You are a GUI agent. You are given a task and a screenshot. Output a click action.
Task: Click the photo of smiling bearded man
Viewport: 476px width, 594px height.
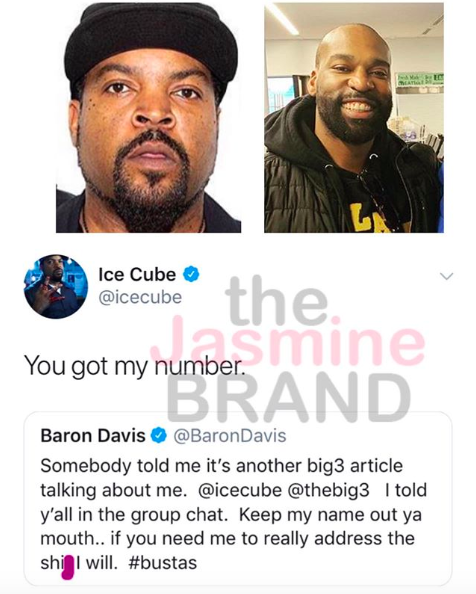point(354,117)
